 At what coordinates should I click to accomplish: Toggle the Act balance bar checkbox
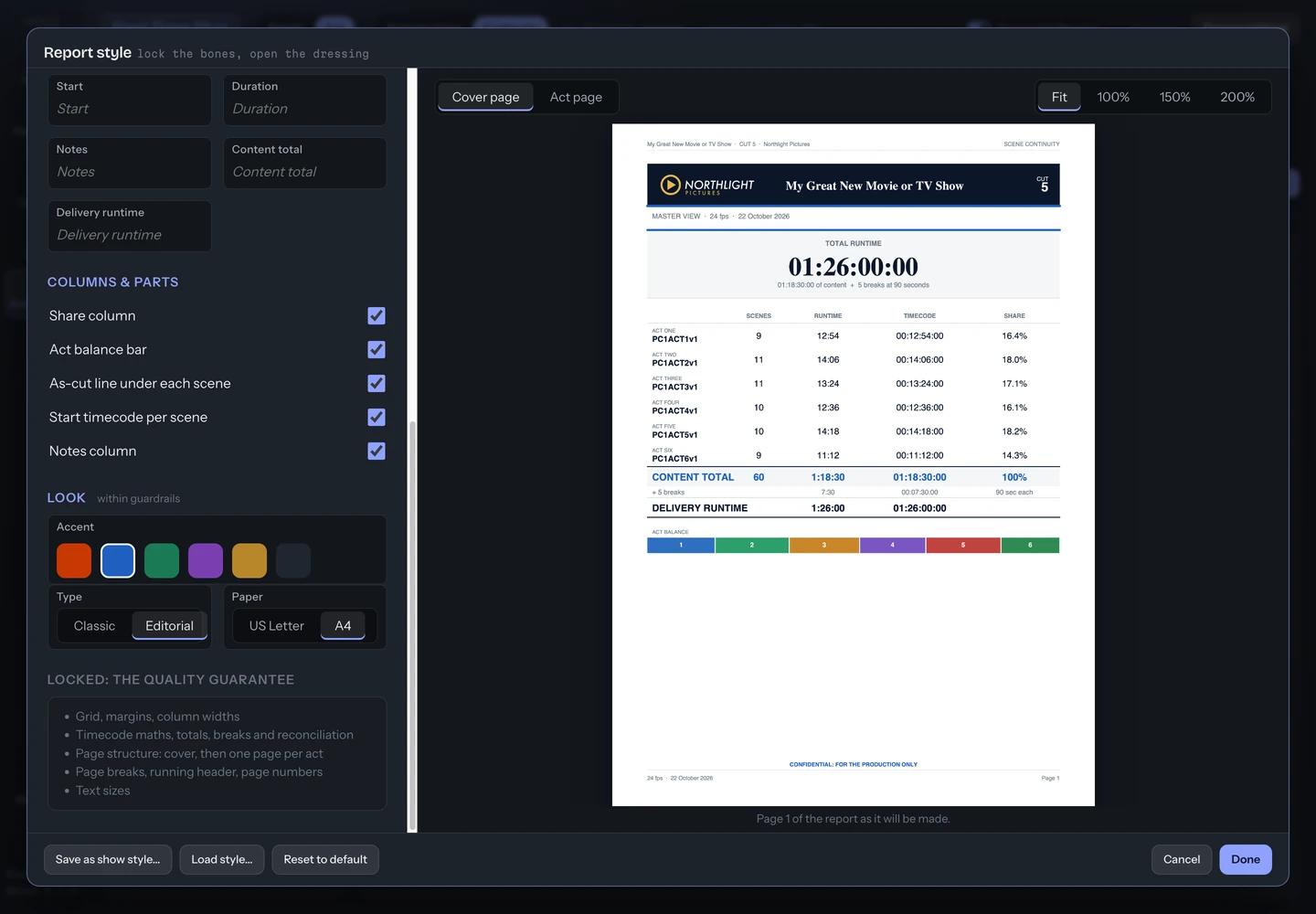point(377,349)
